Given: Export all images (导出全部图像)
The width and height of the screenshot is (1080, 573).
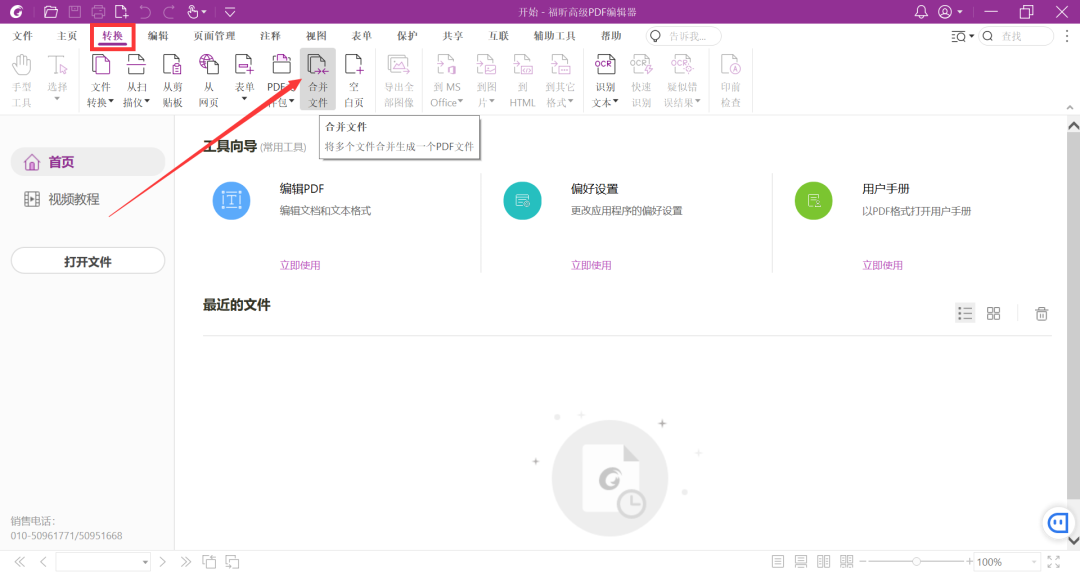Looking at the screenshot, I should click(x=399, y=81).
